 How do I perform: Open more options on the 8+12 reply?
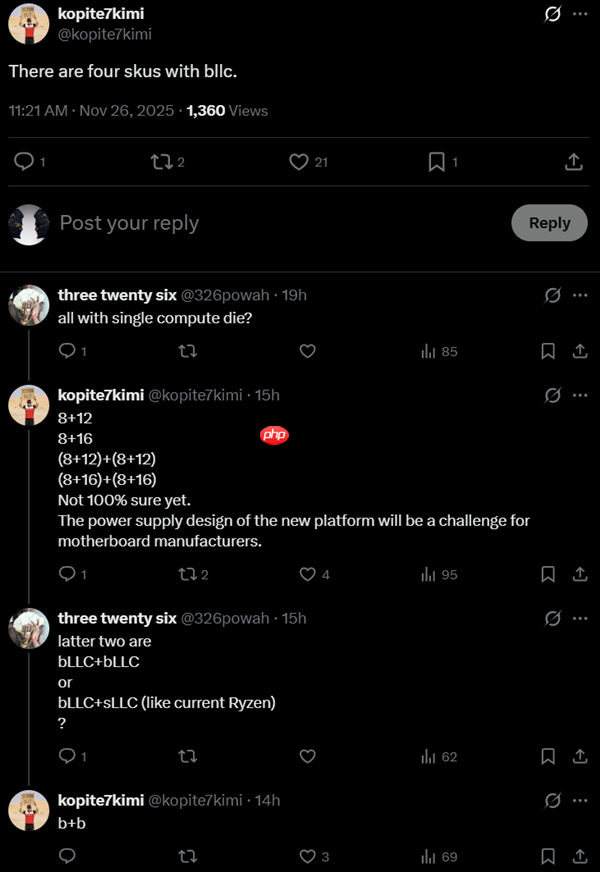click(x=580, y=395)
